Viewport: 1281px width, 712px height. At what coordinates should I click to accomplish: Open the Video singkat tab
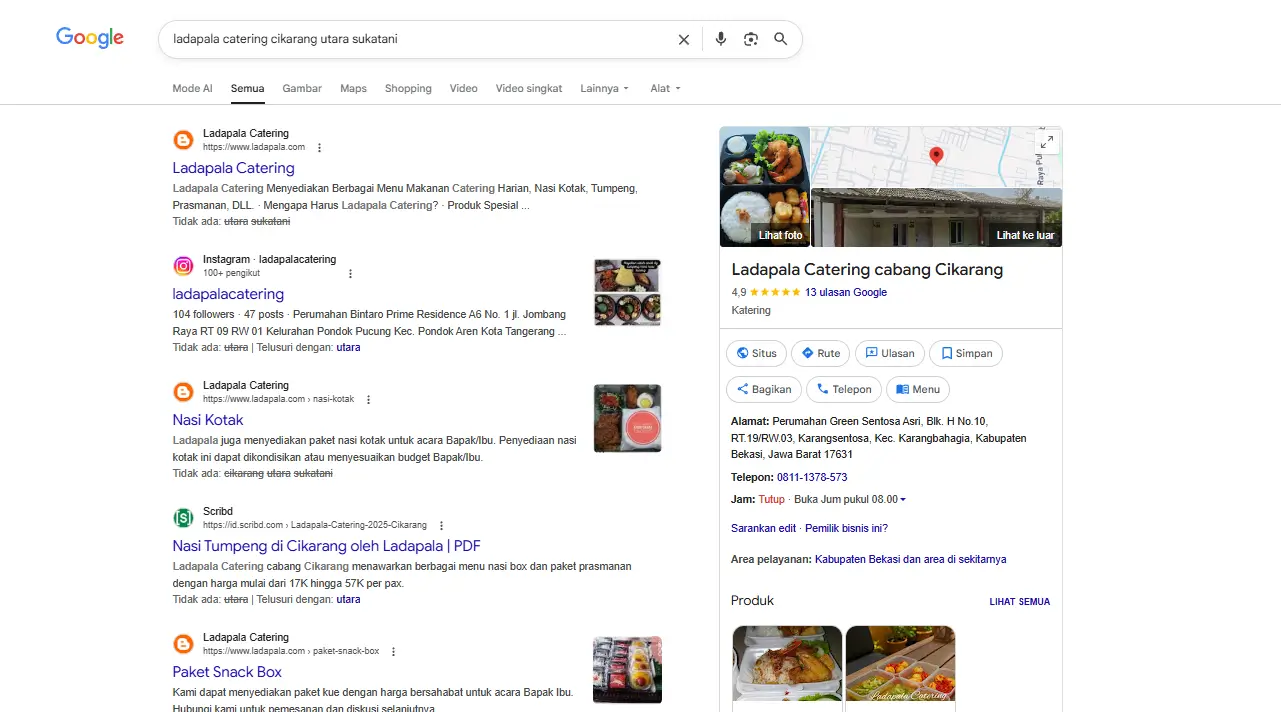529,88
